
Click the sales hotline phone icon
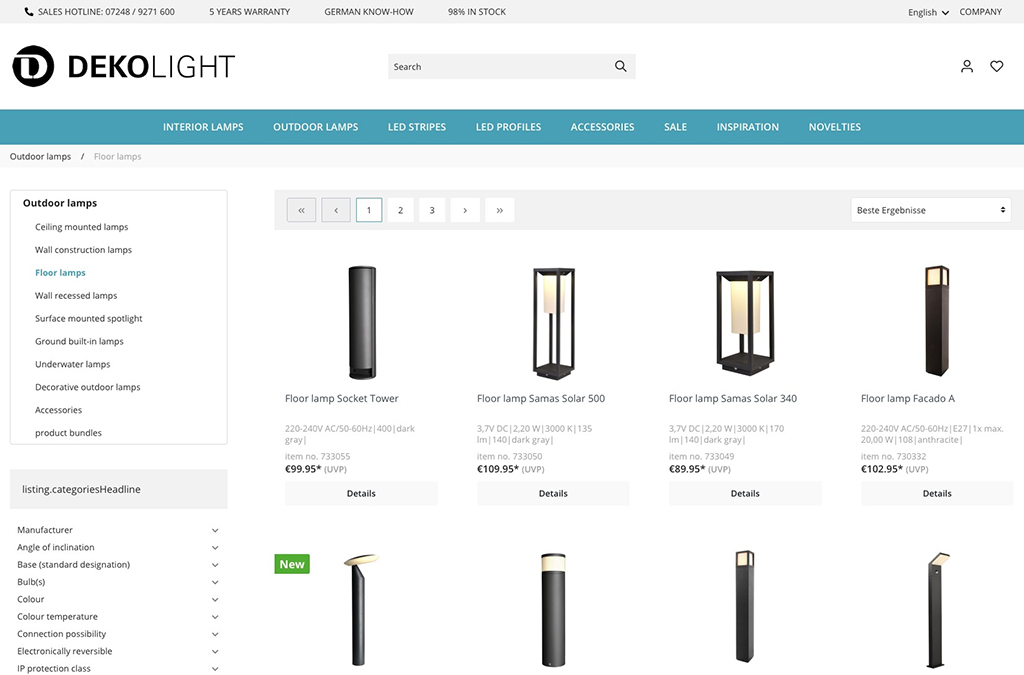tap(29, 12)
